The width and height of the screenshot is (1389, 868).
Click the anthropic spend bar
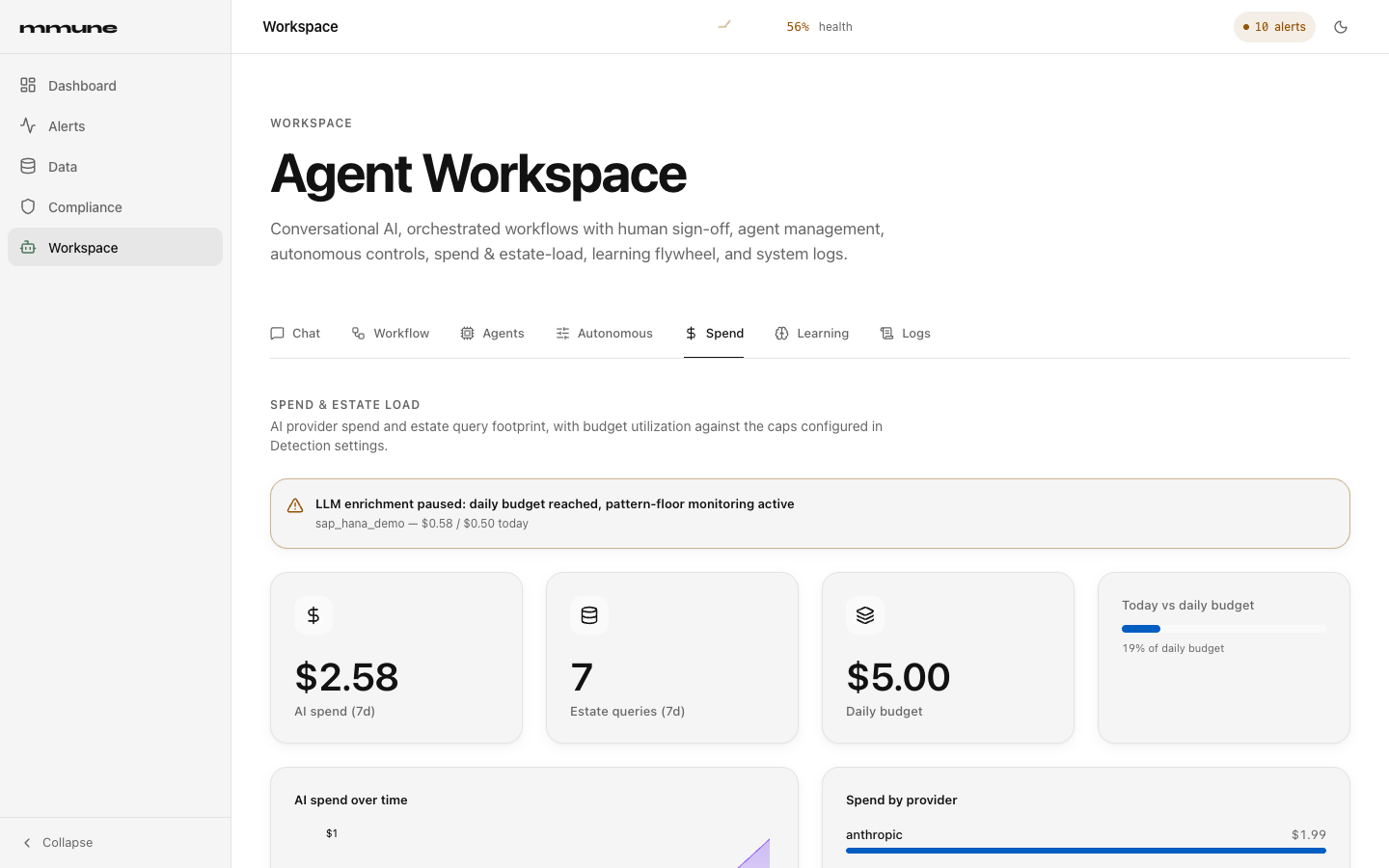coord(1086,851)
